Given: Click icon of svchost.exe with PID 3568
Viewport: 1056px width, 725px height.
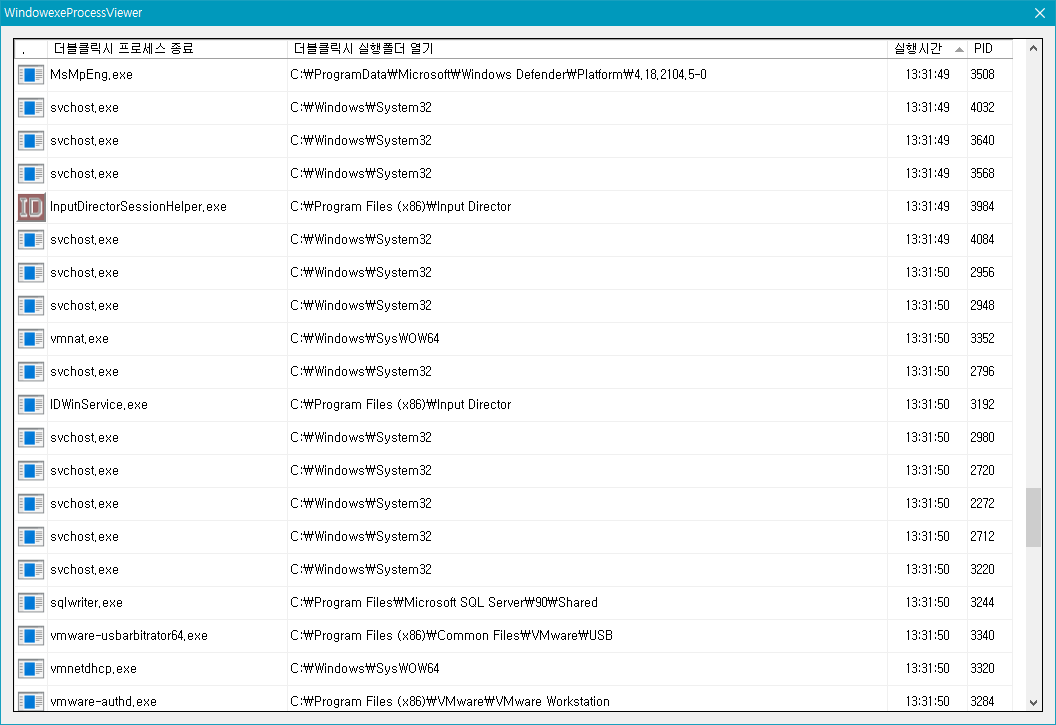Looking at the screenshot, I should point(31,174).
